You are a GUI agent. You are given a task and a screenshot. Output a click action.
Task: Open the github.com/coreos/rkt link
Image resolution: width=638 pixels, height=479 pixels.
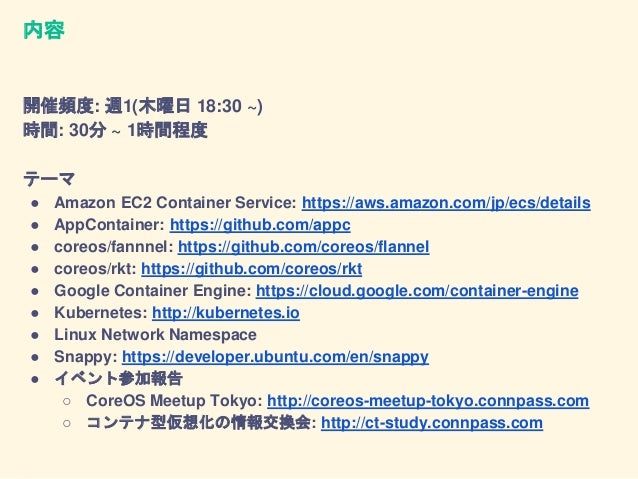tap(251, 269)
